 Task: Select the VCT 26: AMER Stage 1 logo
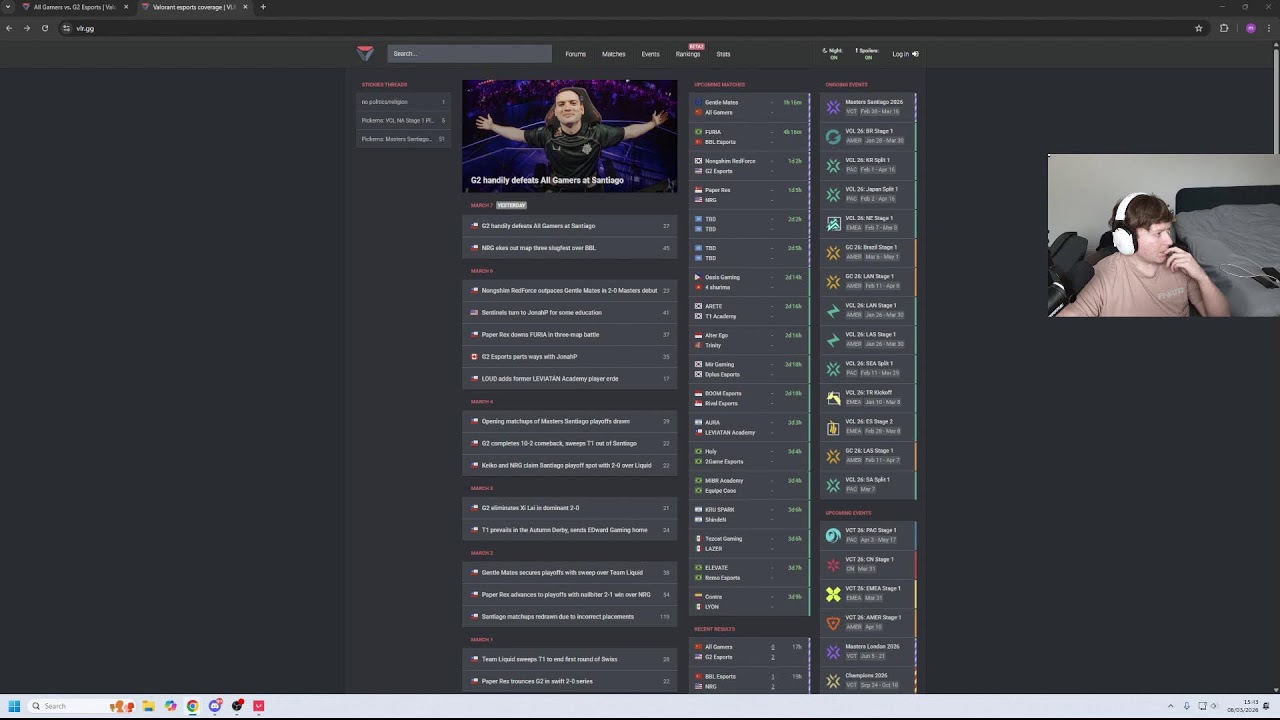coord(833,623)
